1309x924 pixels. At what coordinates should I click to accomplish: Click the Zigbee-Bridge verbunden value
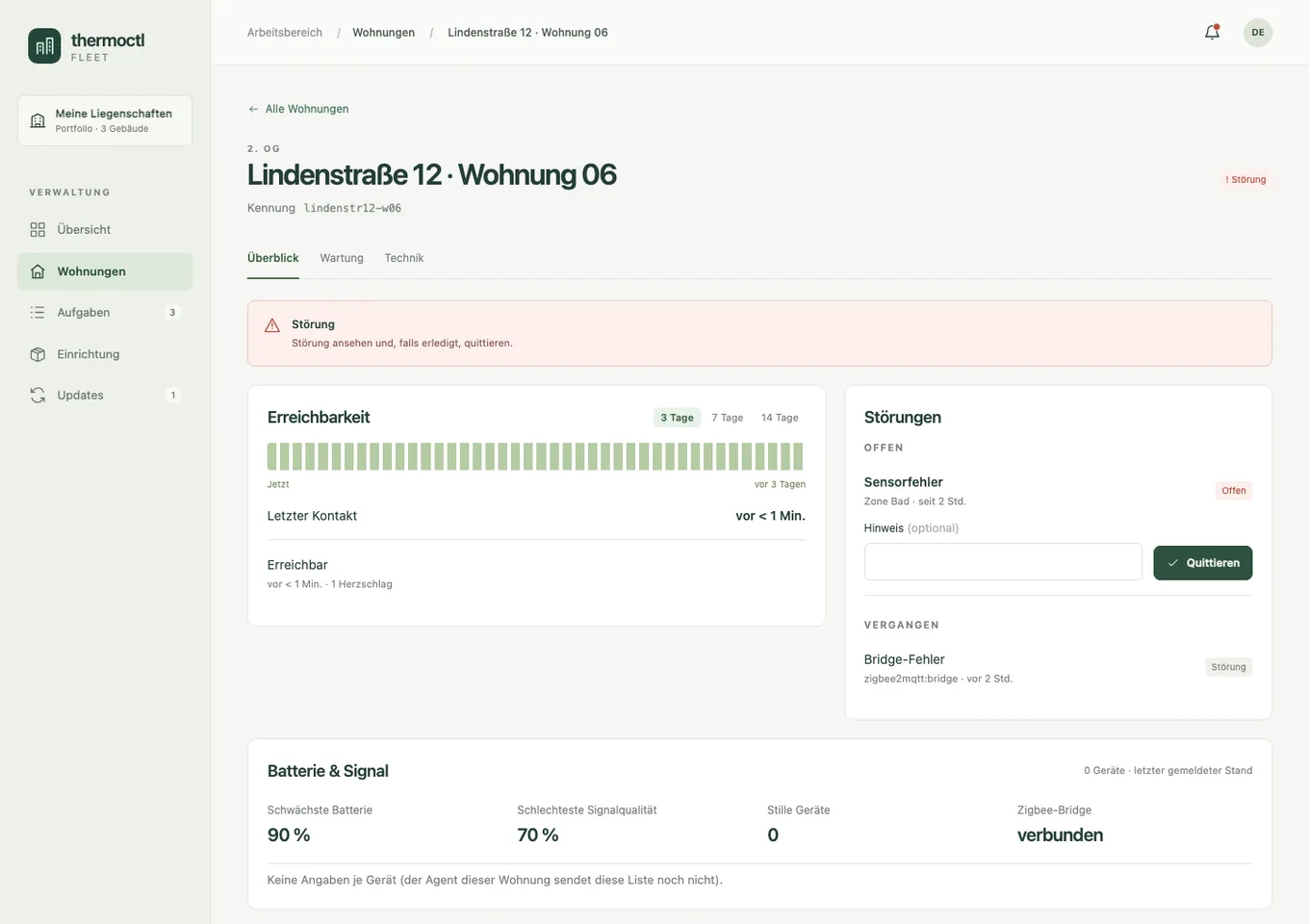1060,835
